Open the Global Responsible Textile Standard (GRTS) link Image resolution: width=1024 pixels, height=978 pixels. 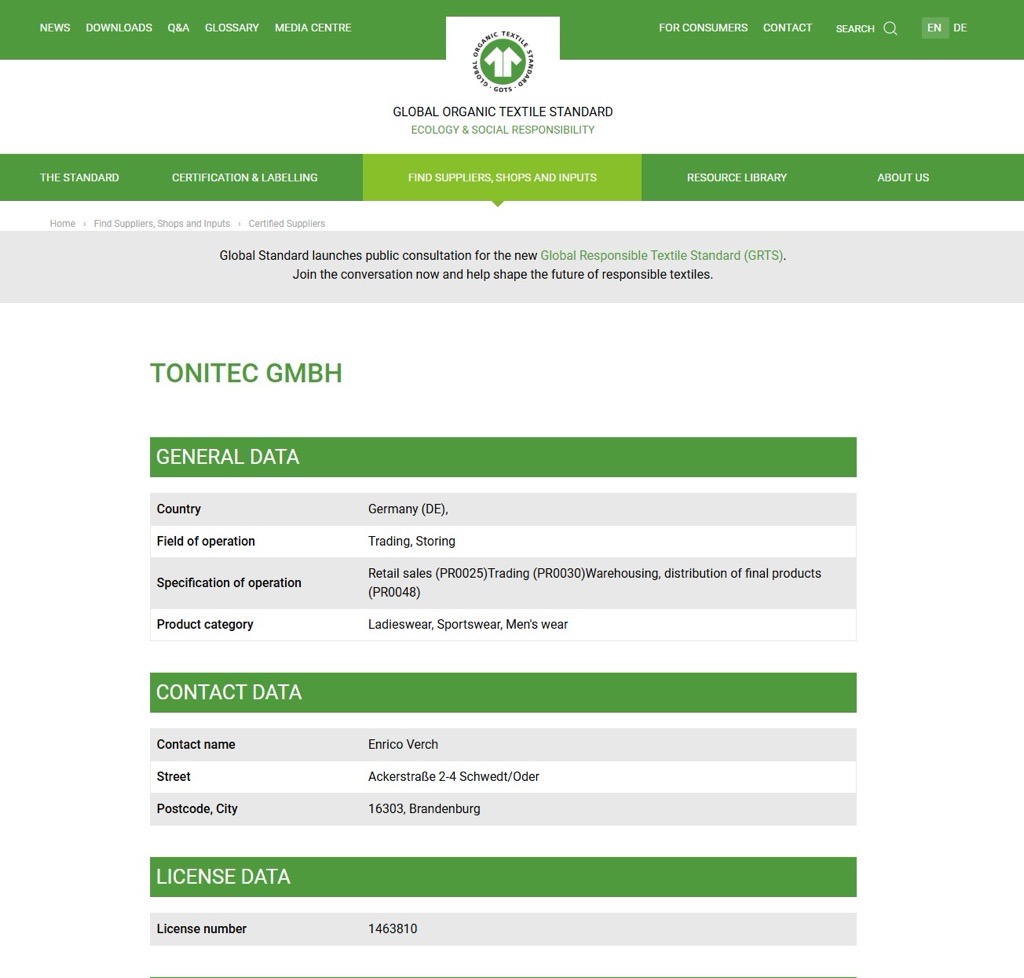click(662, 255)
